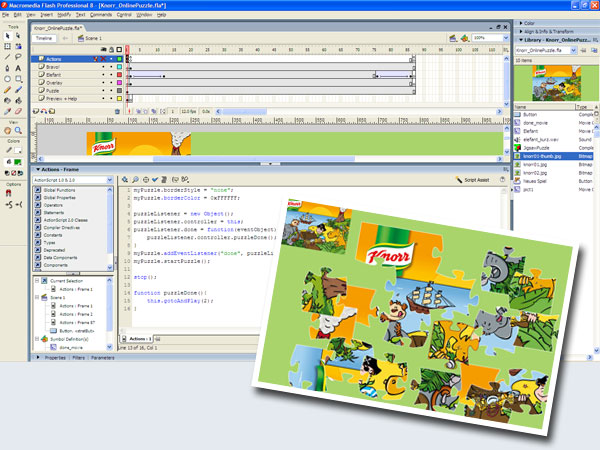Select the Rectangle tool
Screen dimensions: 600x450
coord(18,79)
